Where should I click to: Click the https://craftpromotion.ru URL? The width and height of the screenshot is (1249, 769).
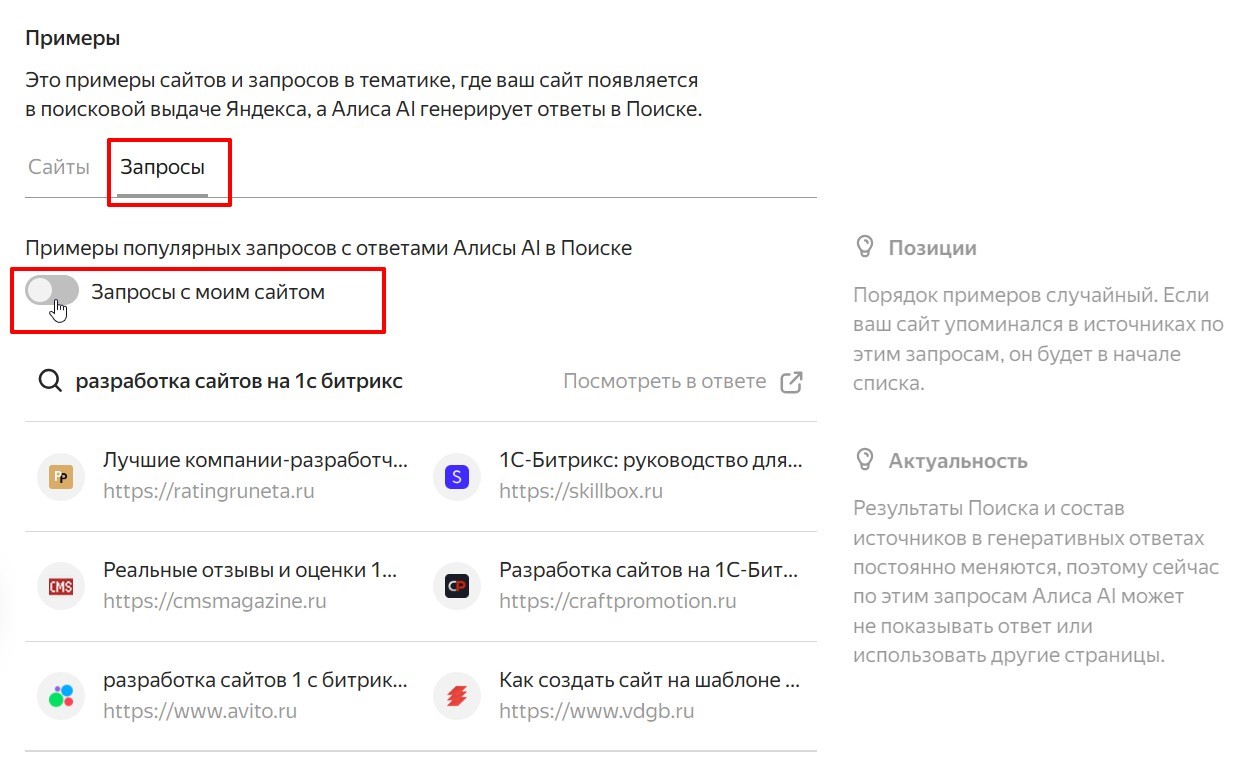(x=618, y=601)
